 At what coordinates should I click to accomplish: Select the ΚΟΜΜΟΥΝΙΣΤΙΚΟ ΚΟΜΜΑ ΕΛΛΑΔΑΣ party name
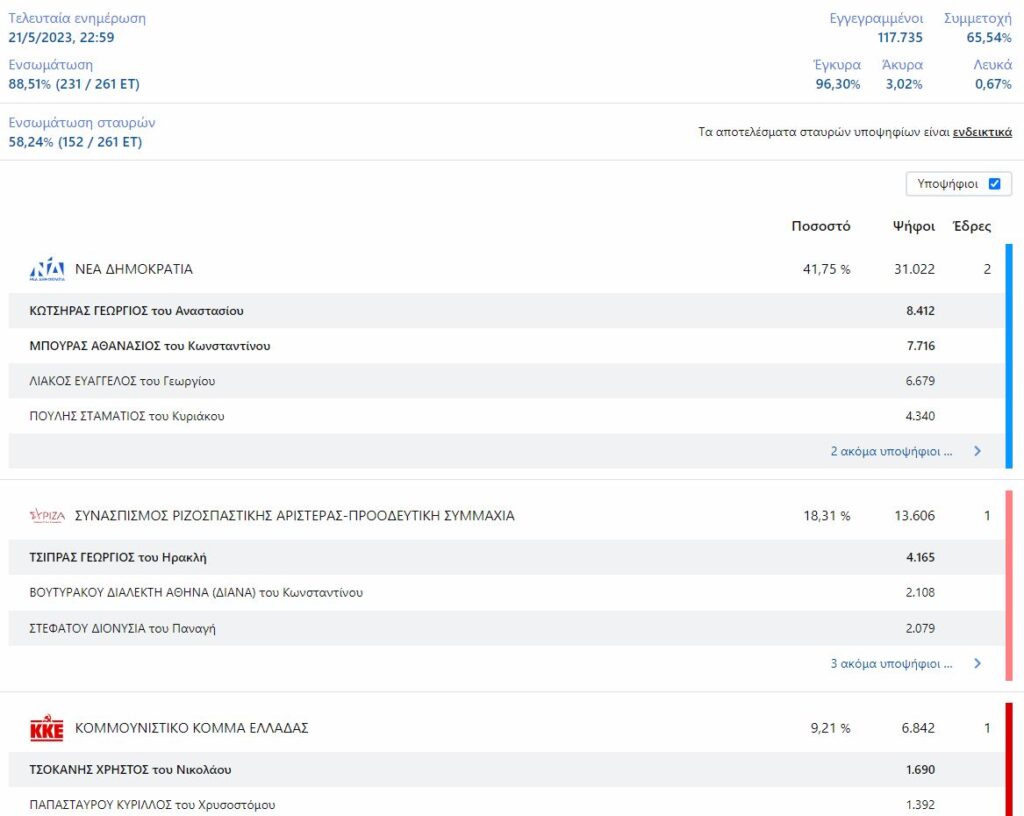(x=192, y=728)
